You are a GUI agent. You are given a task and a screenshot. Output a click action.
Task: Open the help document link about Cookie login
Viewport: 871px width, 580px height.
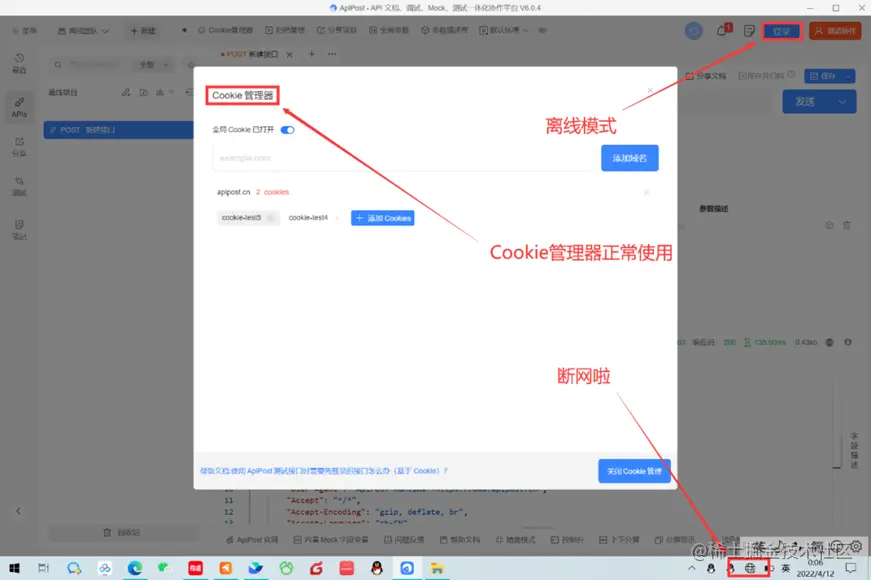[x=324, y=471]
